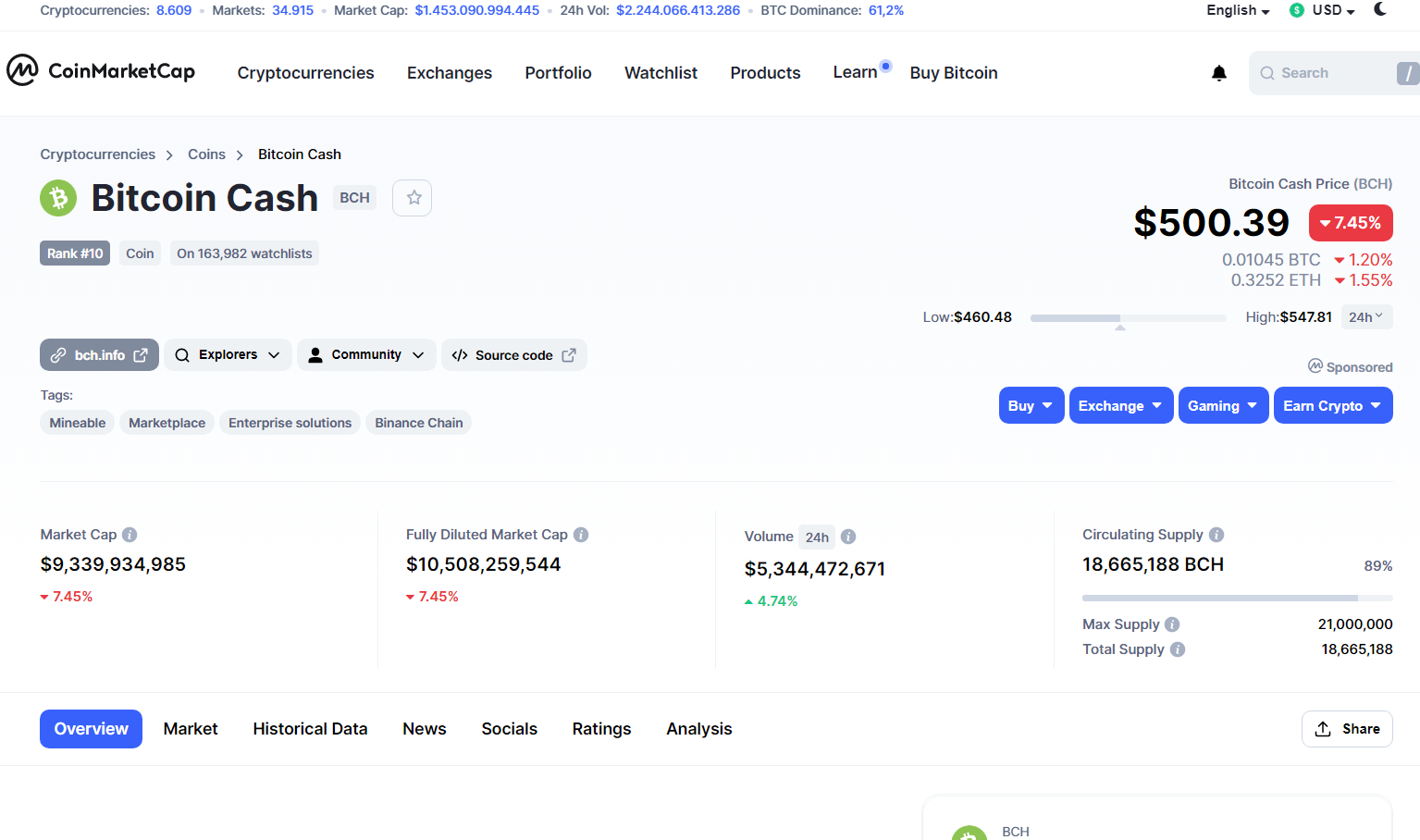Open the Earn Crypto dropdown button

(x=1333, y=405)
